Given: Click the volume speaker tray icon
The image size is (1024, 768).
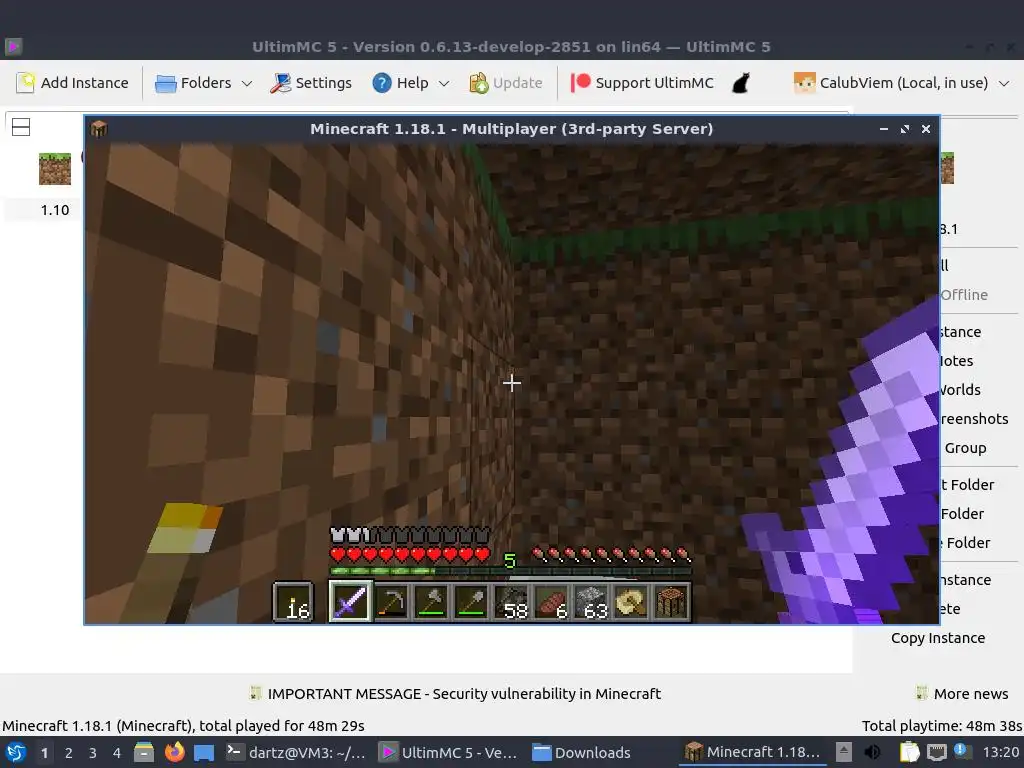Looking at the screenshot, I should pyautogui.click(x=872, y=752).
